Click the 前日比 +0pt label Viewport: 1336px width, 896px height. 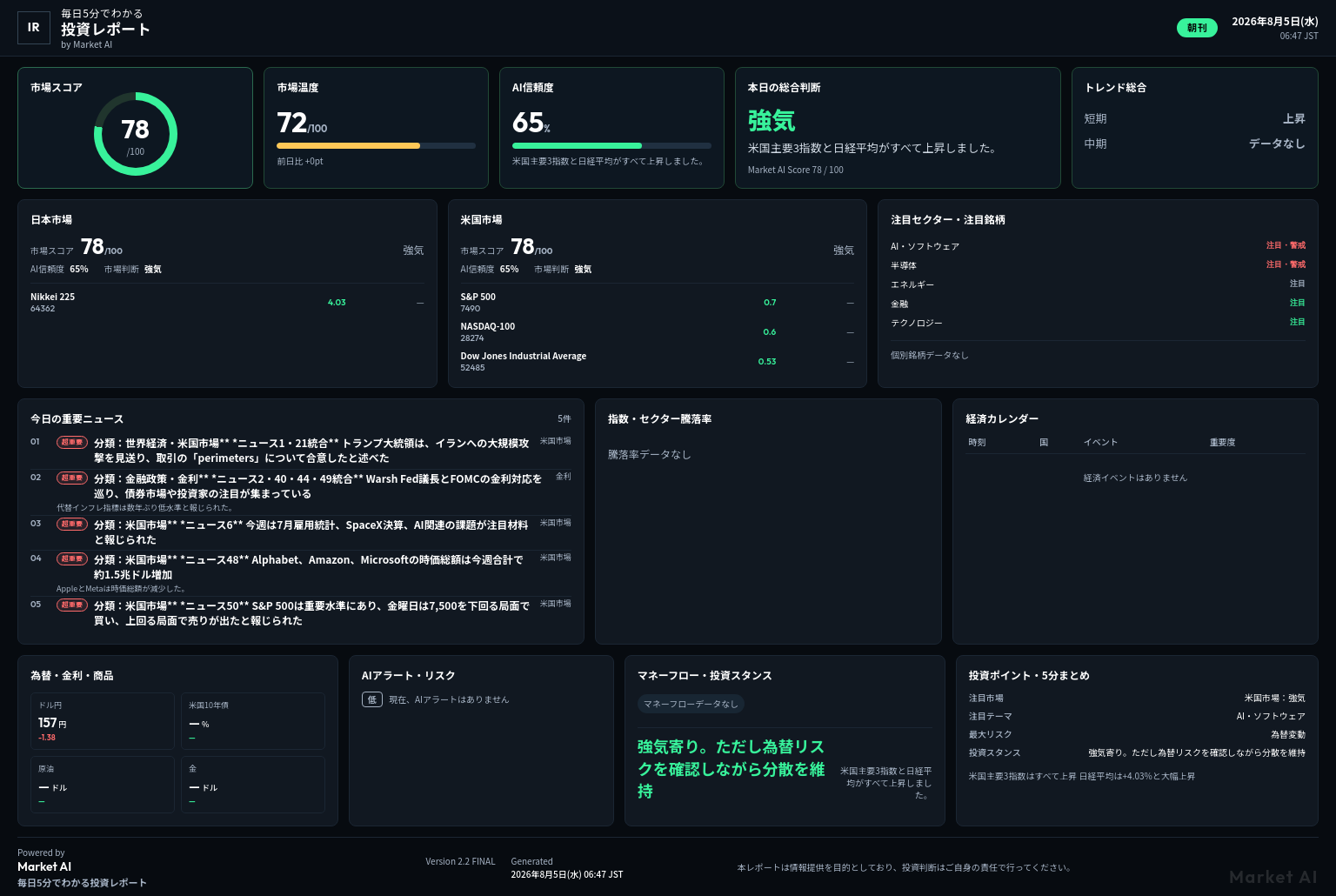pos(300,161)
